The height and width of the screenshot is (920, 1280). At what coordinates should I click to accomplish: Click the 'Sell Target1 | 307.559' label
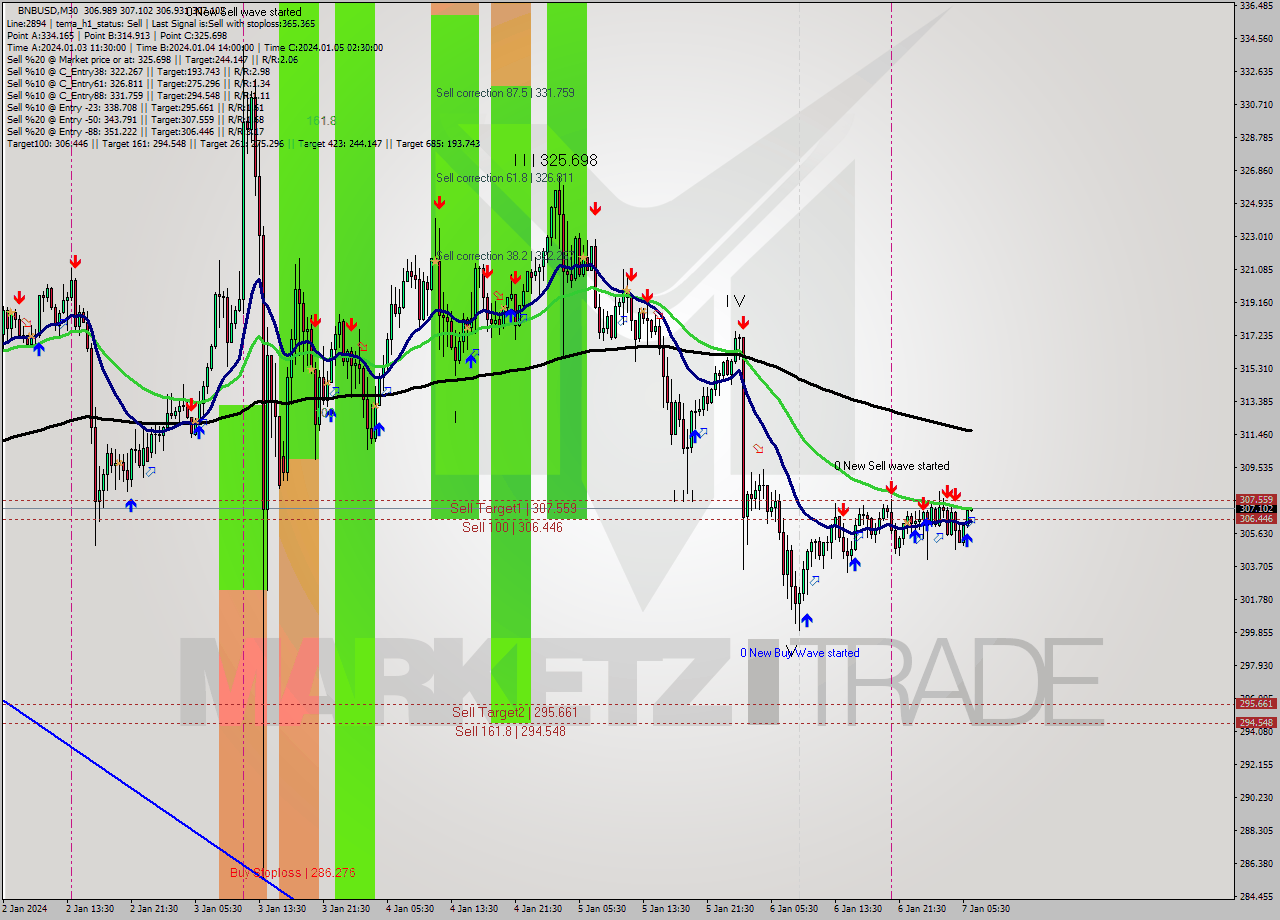[513, 508]
